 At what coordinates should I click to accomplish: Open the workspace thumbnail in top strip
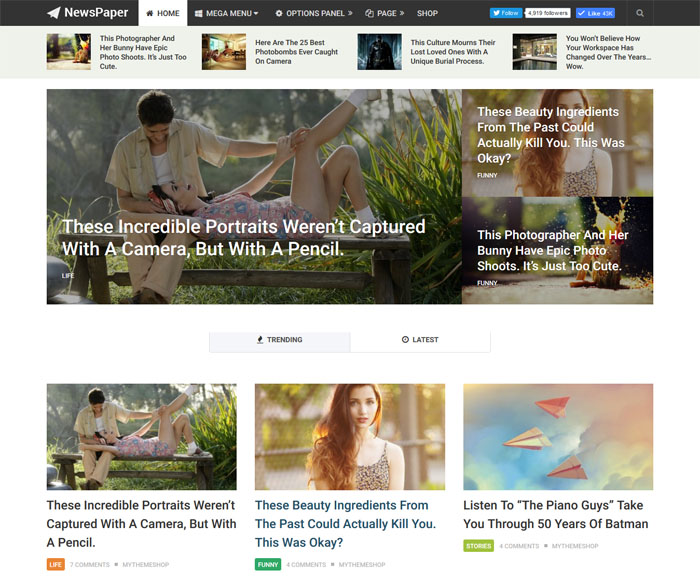[x=534, y=51]
